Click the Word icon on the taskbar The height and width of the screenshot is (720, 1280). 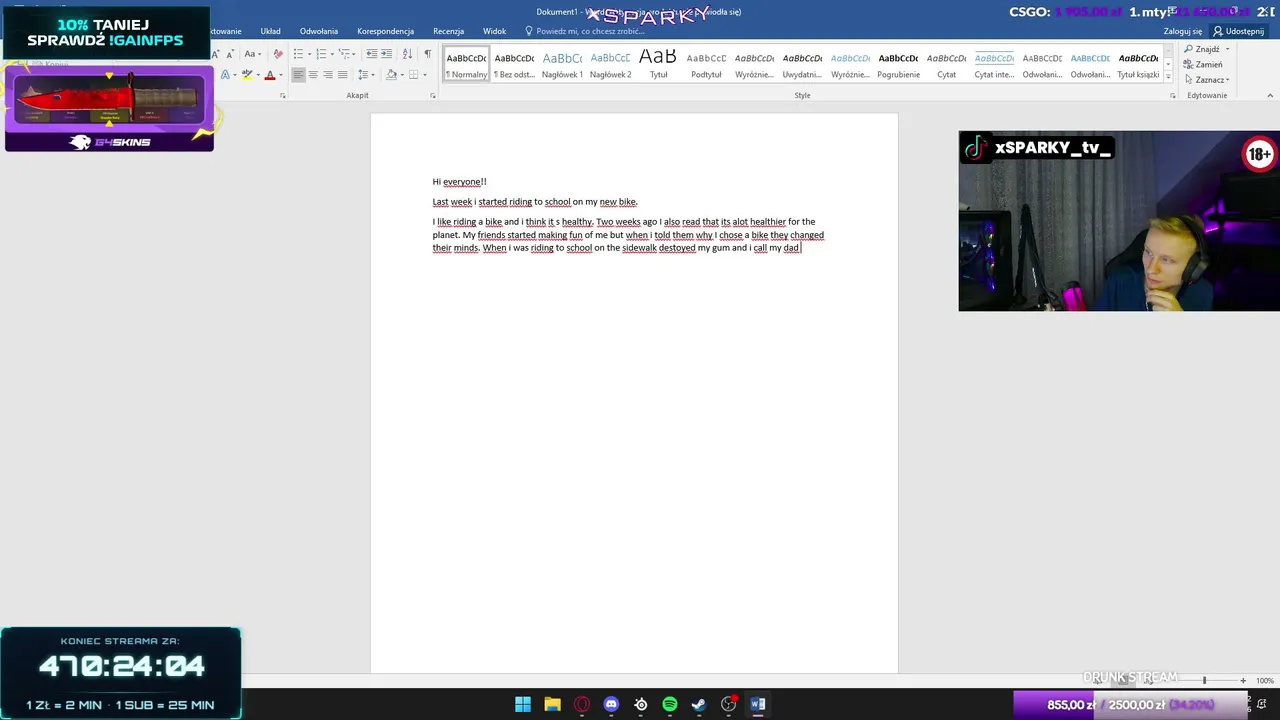pos(758,704)
